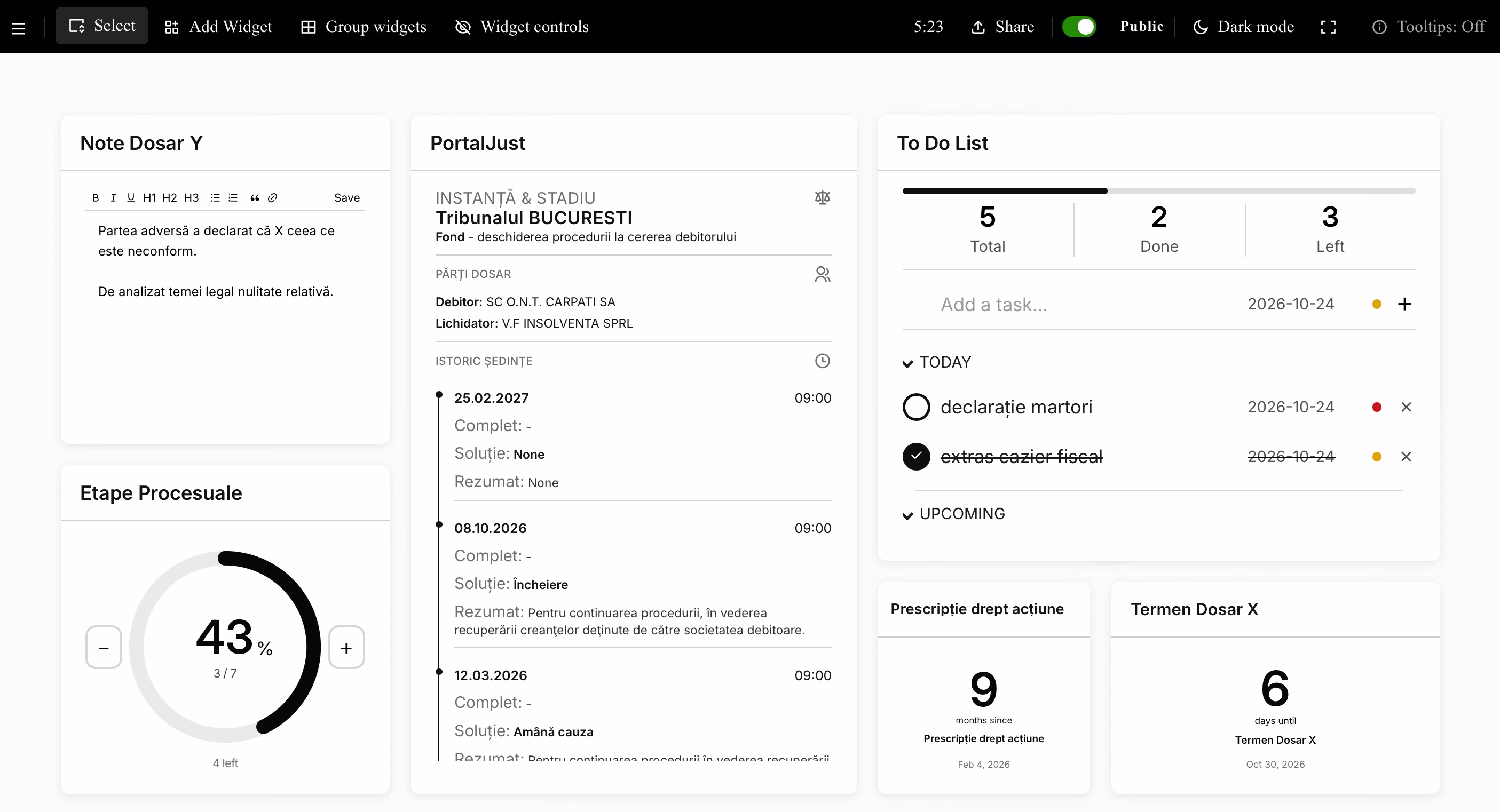The height and width of the screenshot is (812, 1500).
Task: Apply H2 heading in note editor
Action: pyautogui.click(x=169, y=198)
